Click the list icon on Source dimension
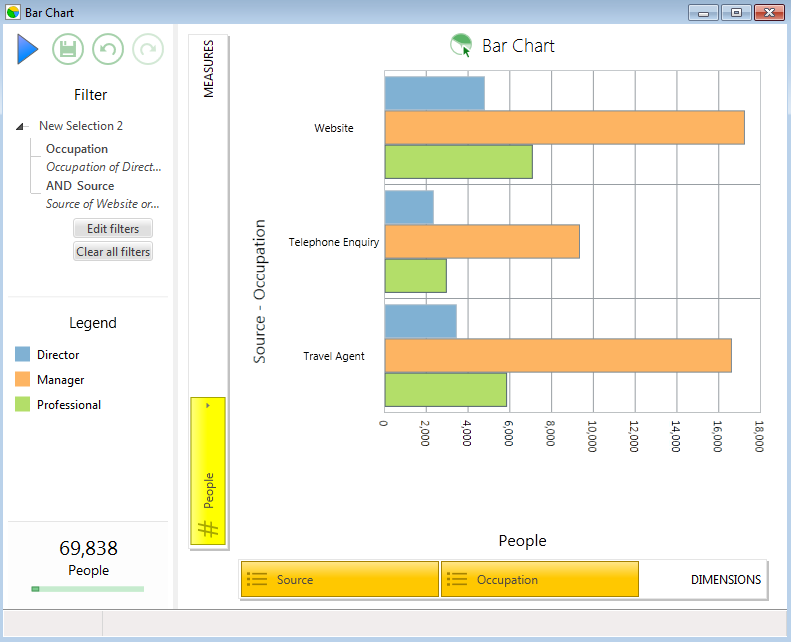Image resolution: width=791 pixels, height=642 pixels. (x=257, y=579)
